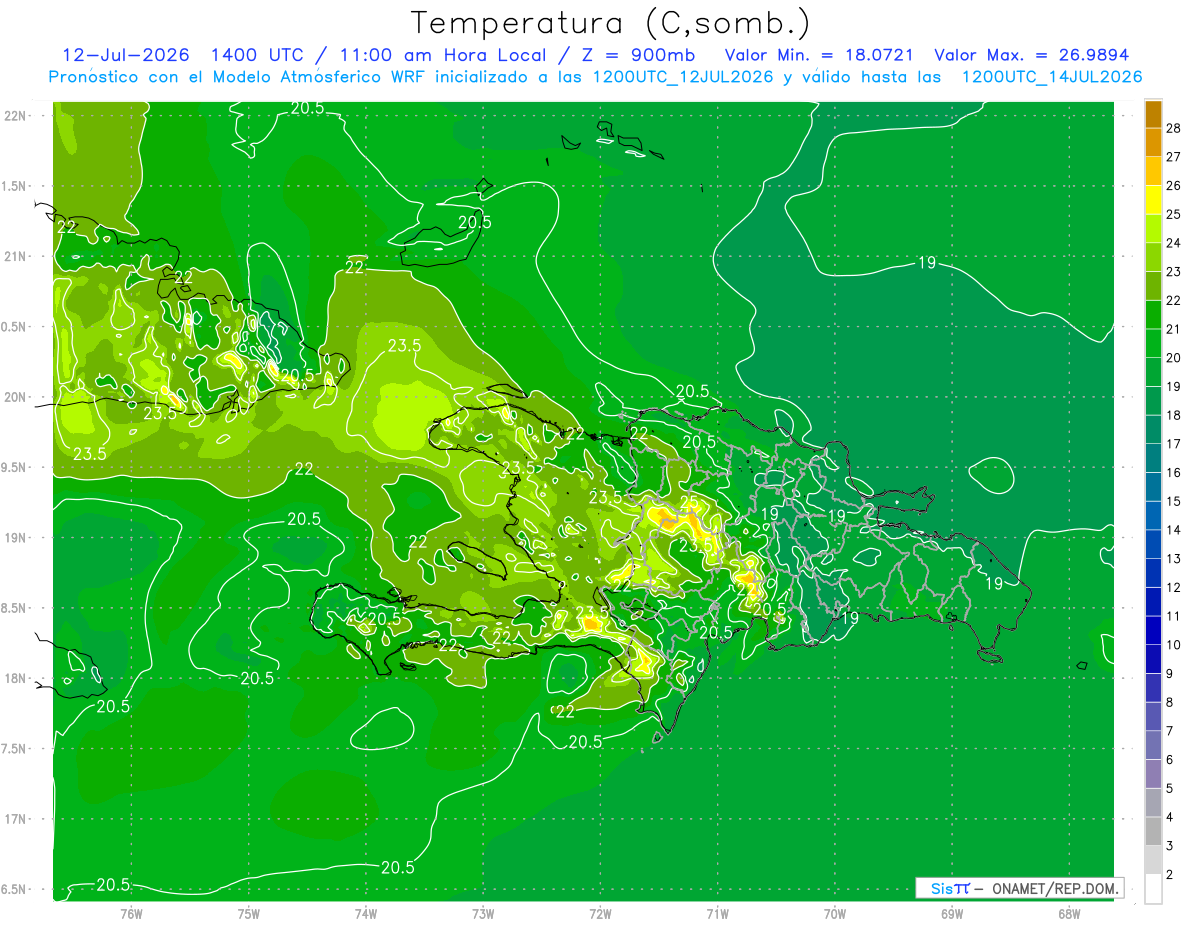The image size is (1200, 927).
Task: Click the orange 28 degree legend swatch
Action: tap(1153, 115)
